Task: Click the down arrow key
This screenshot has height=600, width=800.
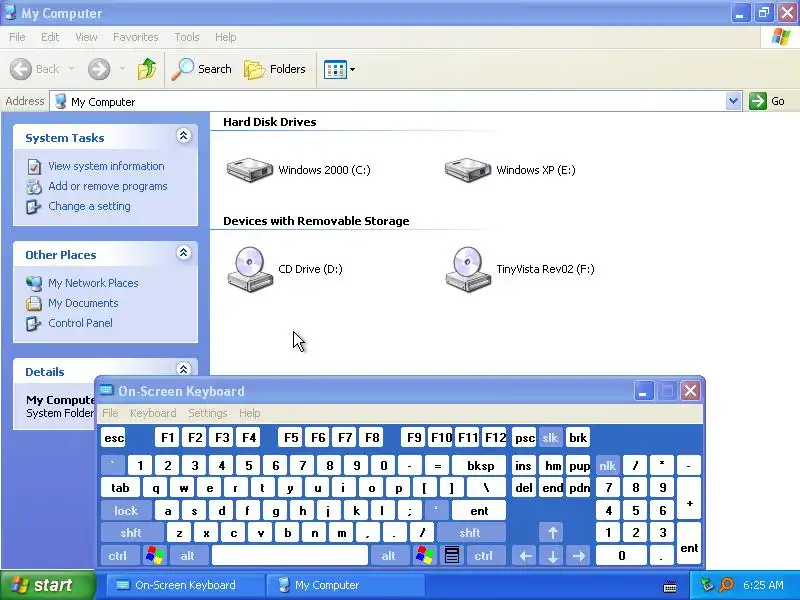Action: point(553,556)
